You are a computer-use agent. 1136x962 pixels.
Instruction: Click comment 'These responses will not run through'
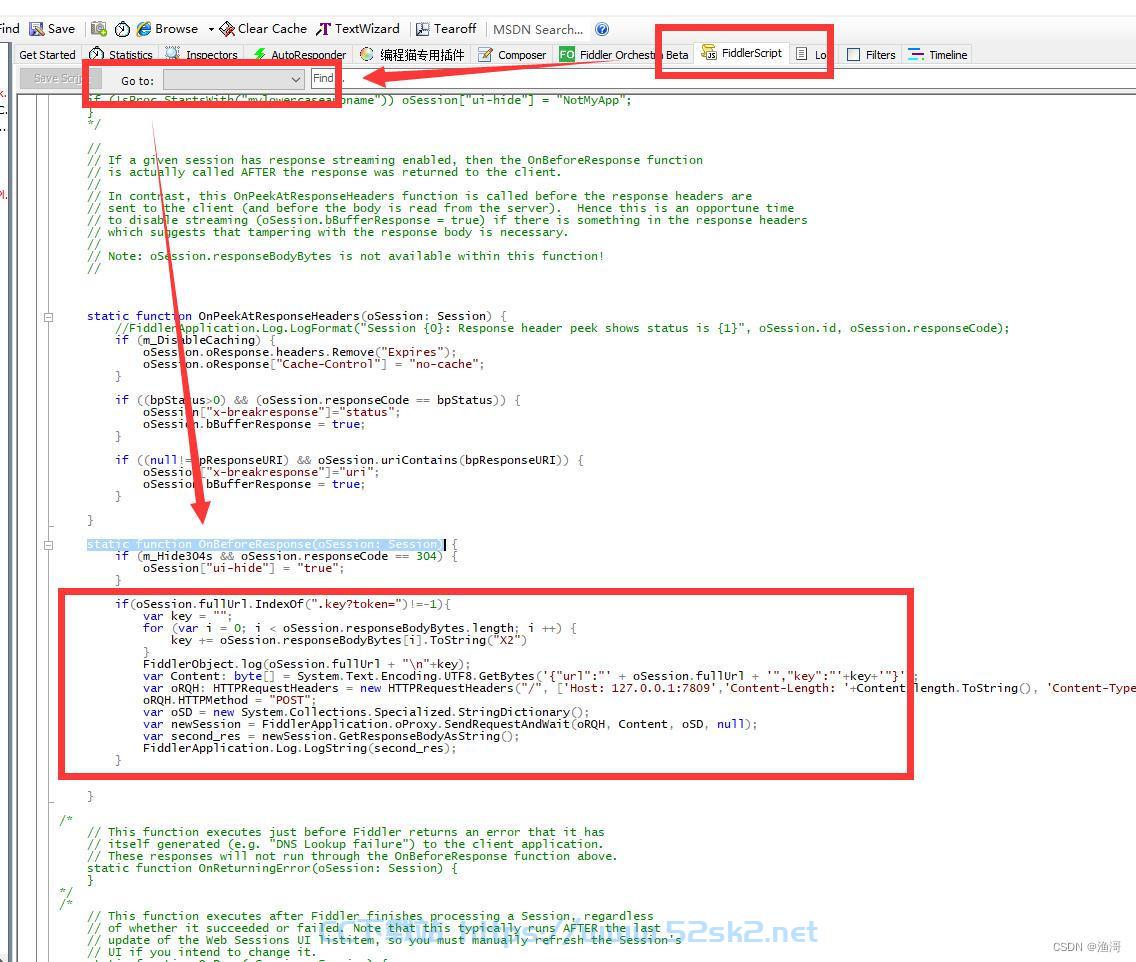[352, 856]
